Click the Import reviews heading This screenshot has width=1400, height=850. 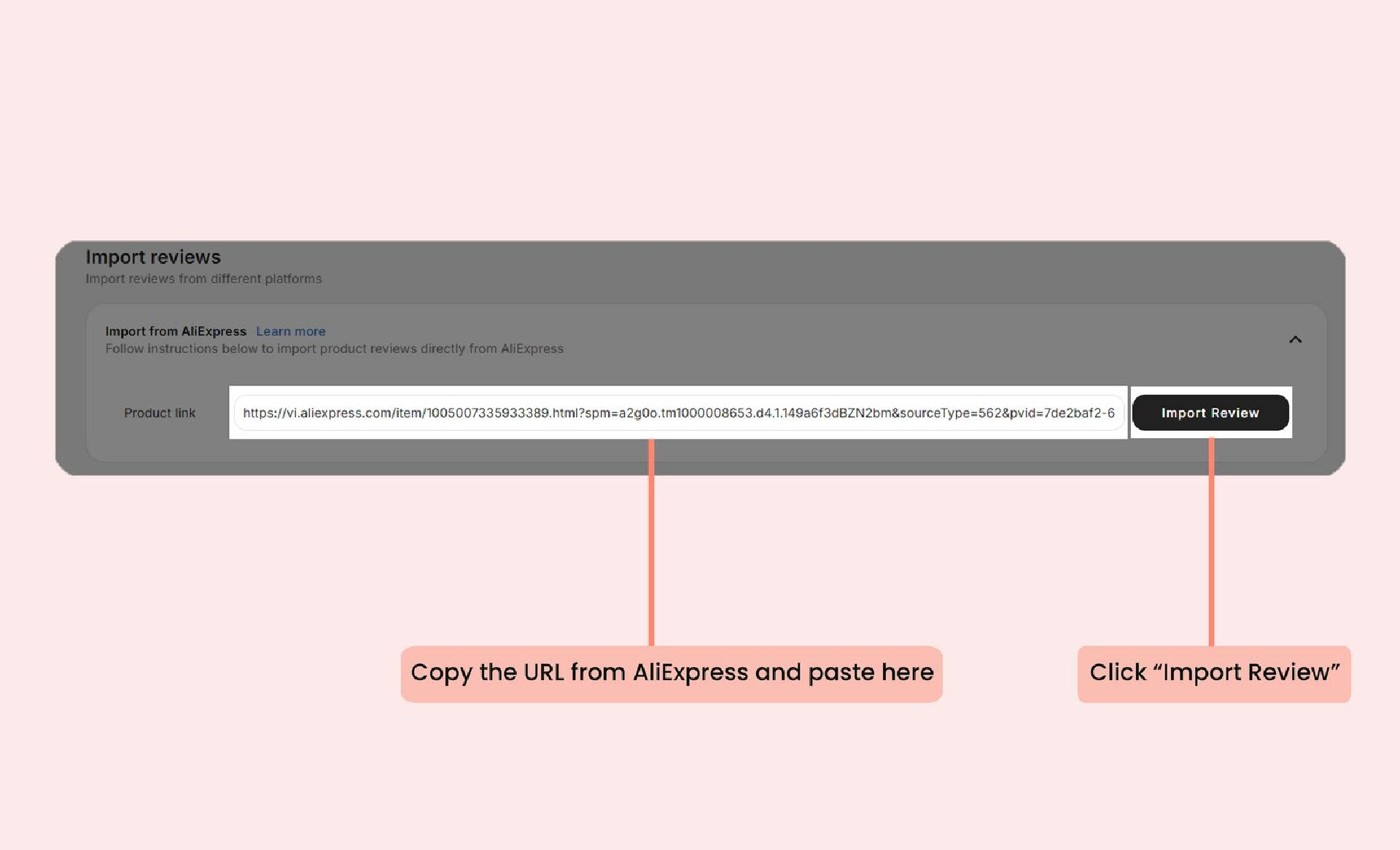(153, 257)
